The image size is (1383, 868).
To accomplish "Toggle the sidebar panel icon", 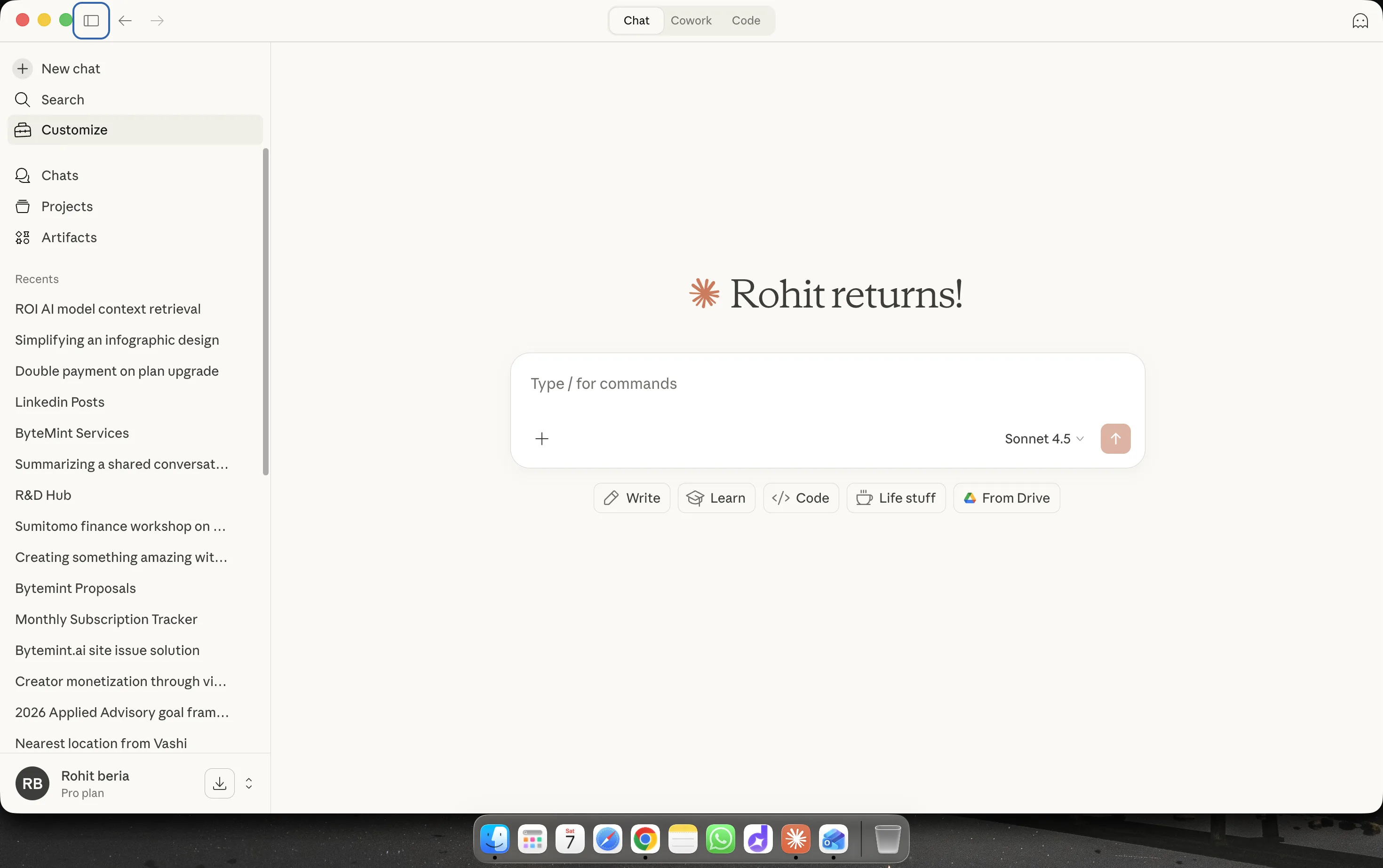I will [91, 21].
